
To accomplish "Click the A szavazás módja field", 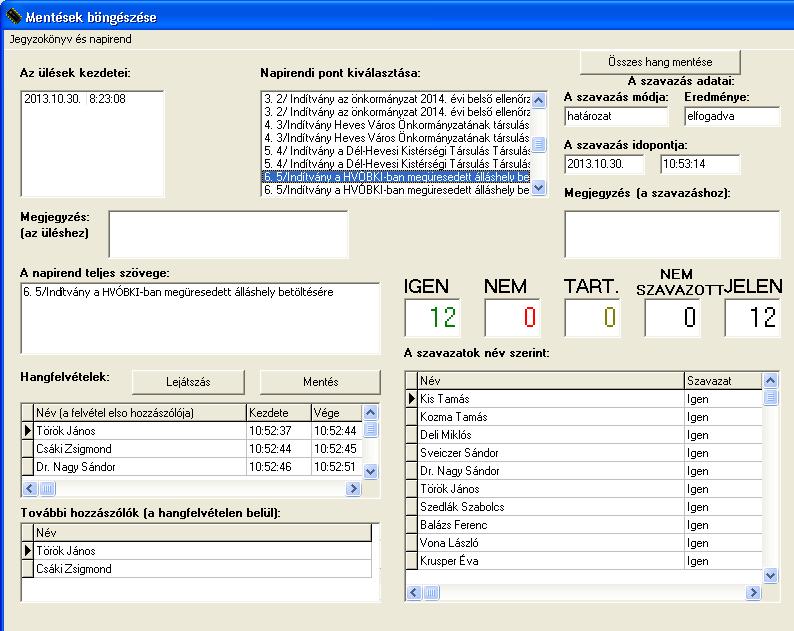I will click(x=616, y=116).
